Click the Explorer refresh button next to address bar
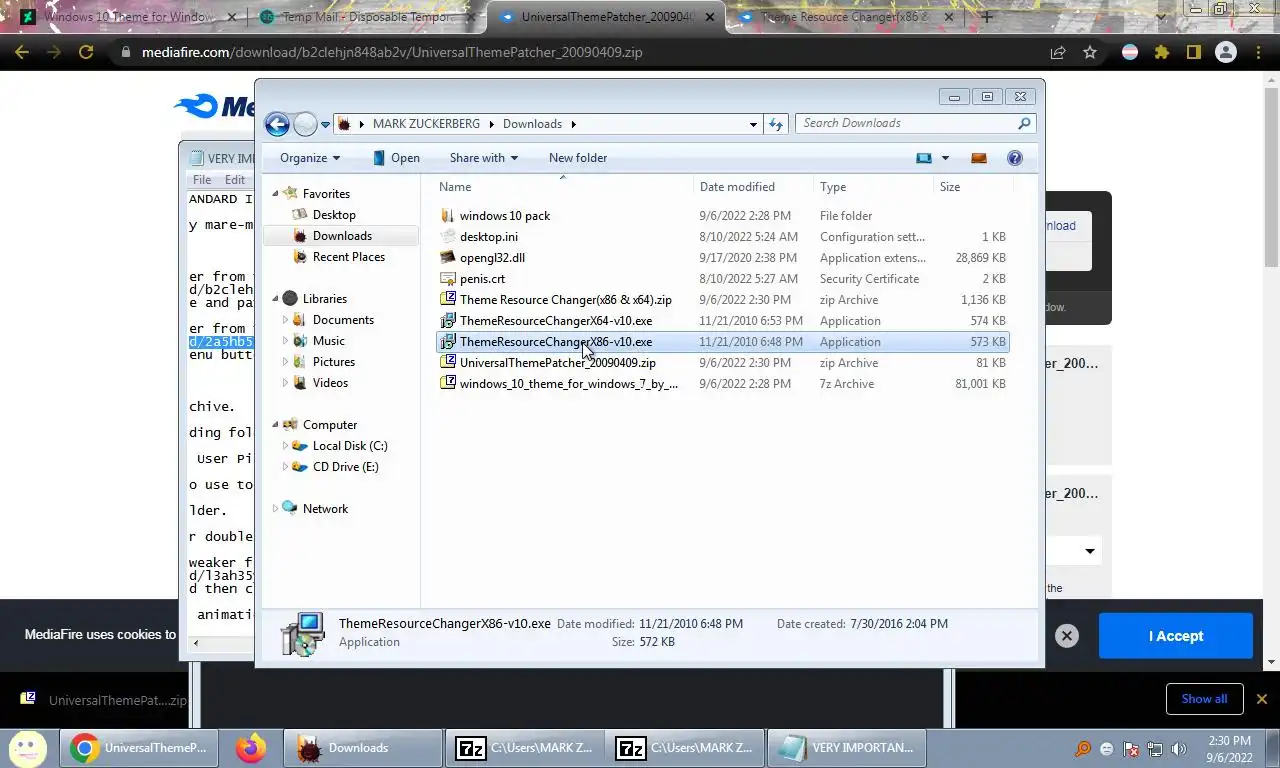Image resolution: width=1280 pixels, height=768 pixels. pyautogui.click(x=776, y=124)
